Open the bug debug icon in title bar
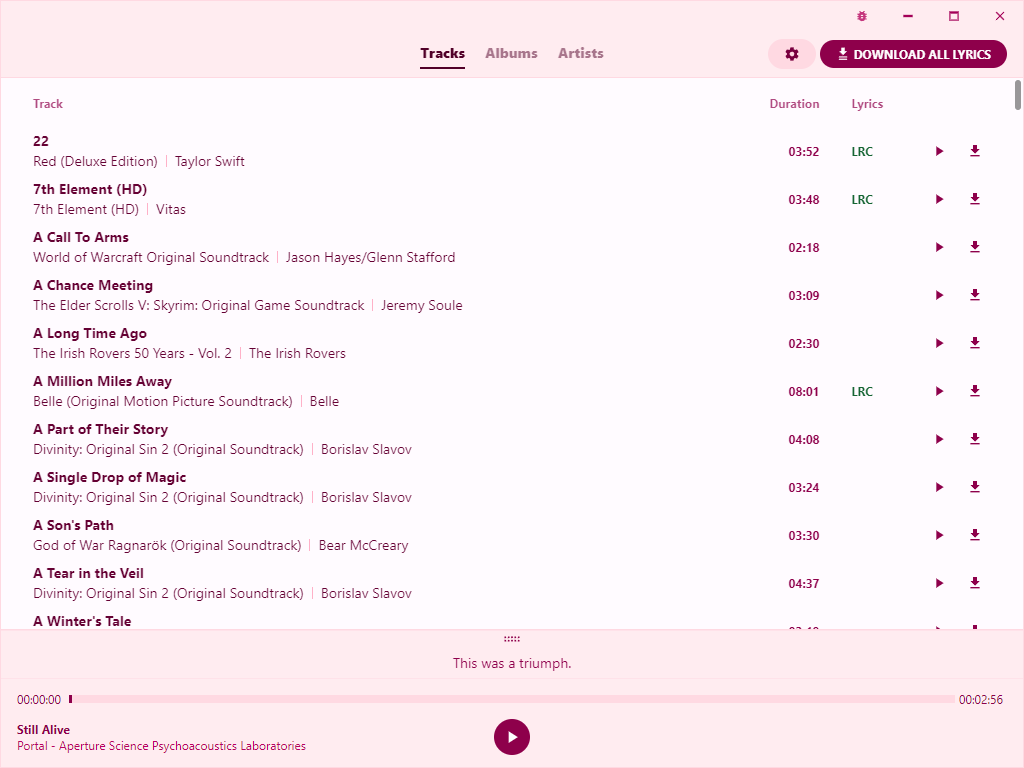 (x=862, y=16)
